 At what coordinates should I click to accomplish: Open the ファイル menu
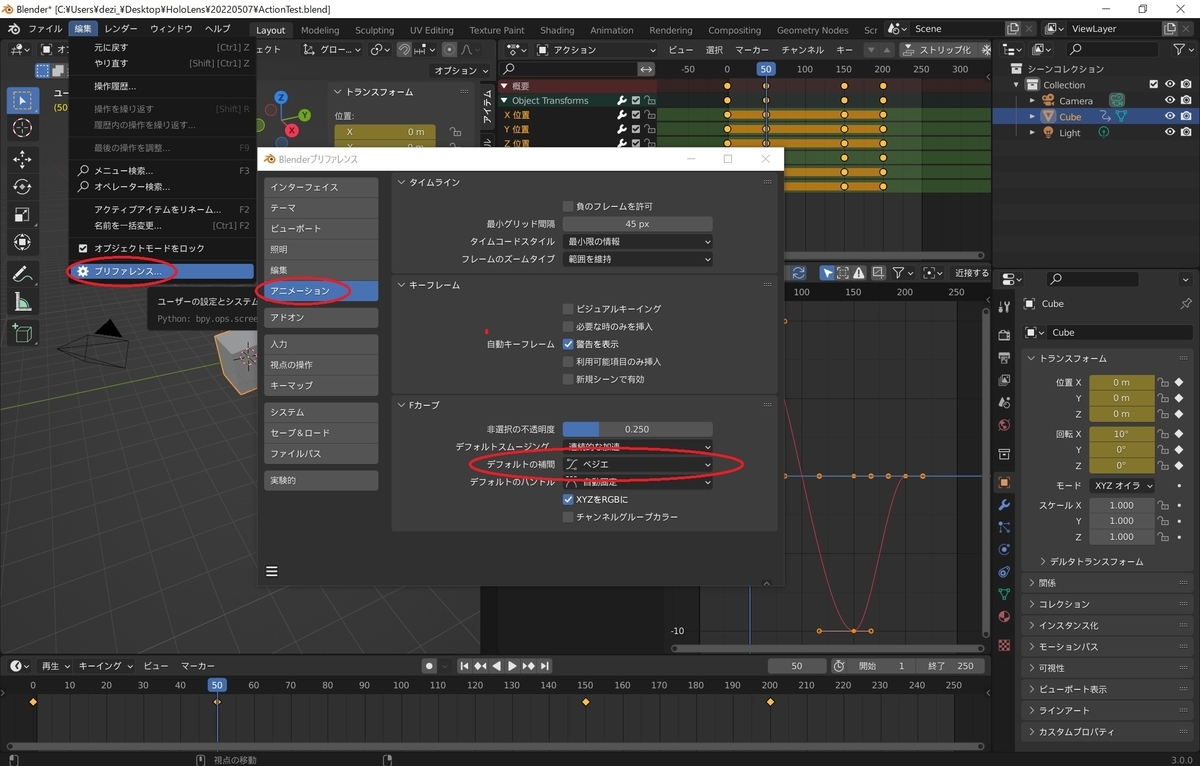[45, 29]
